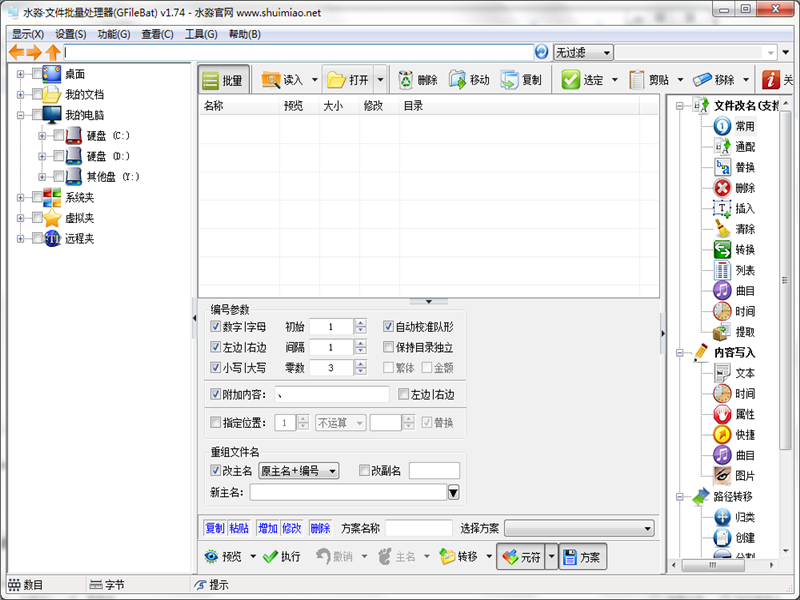Open 工具(G) menu
The image size is (800, 600).
pyautogui.click(x=201, y=34)
